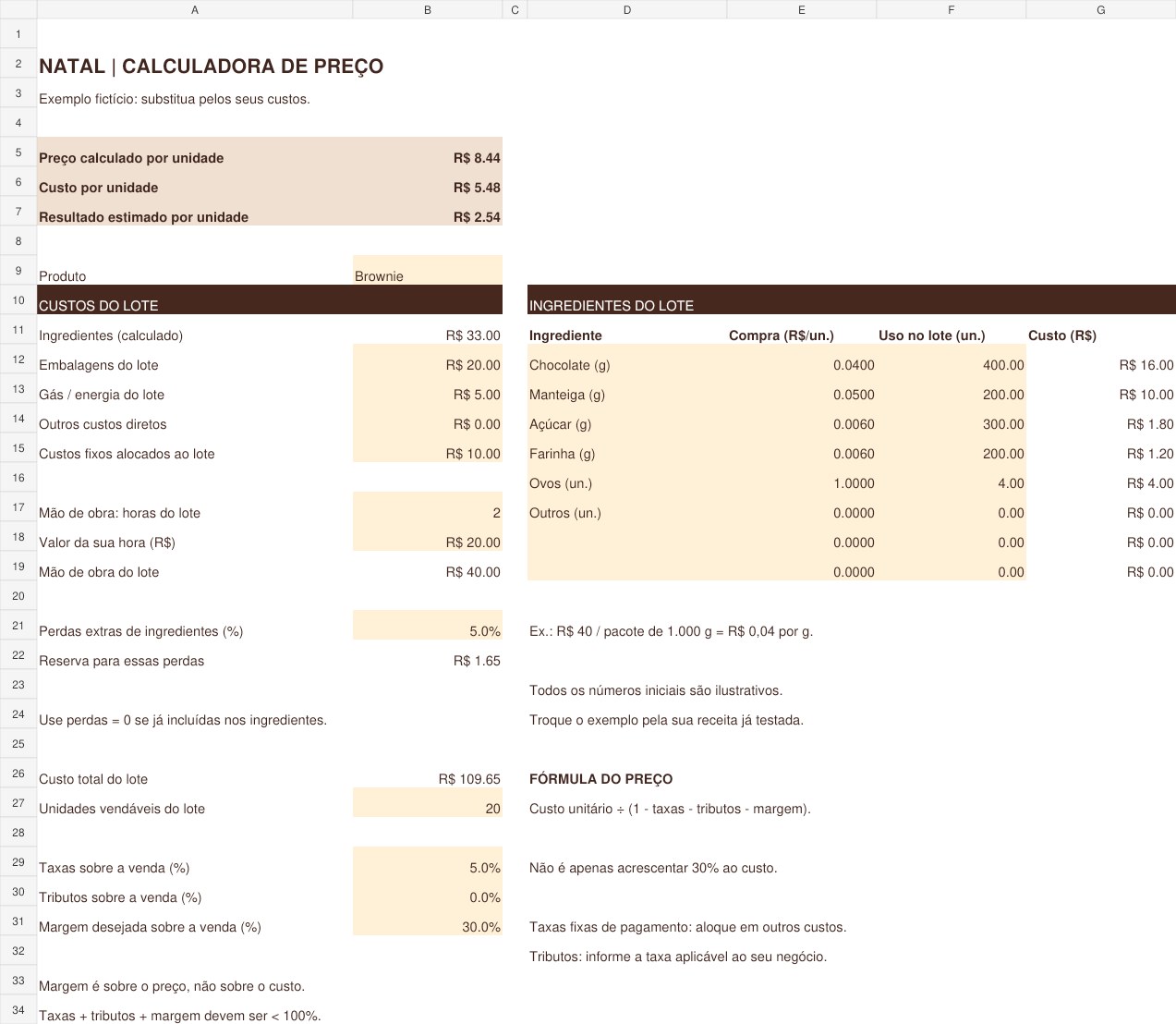Click 'Custos fixos alocados' value R$ 10.00
Viewport: 1176px width, 1024px height.
click(x=428, y=447)
